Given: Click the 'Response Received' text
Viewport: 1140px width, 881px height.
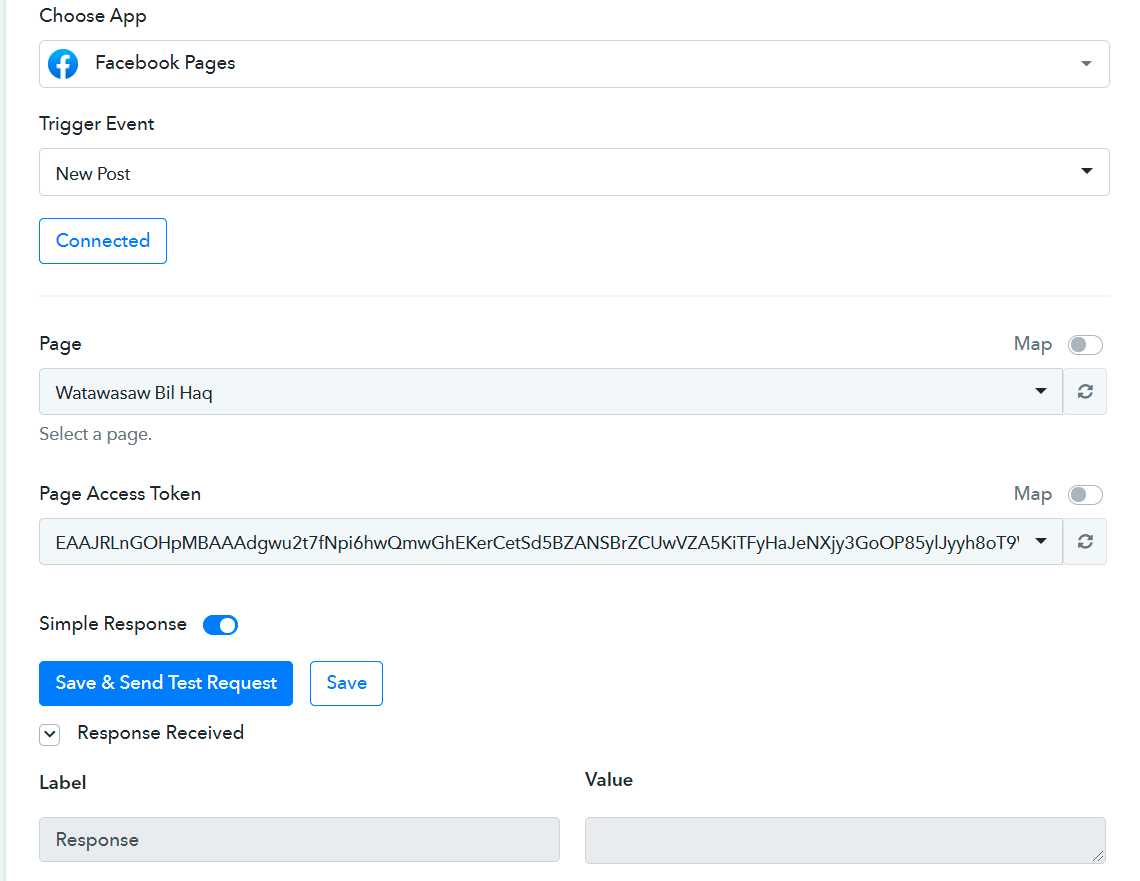Looking at the screenshot, I should 161,733.
